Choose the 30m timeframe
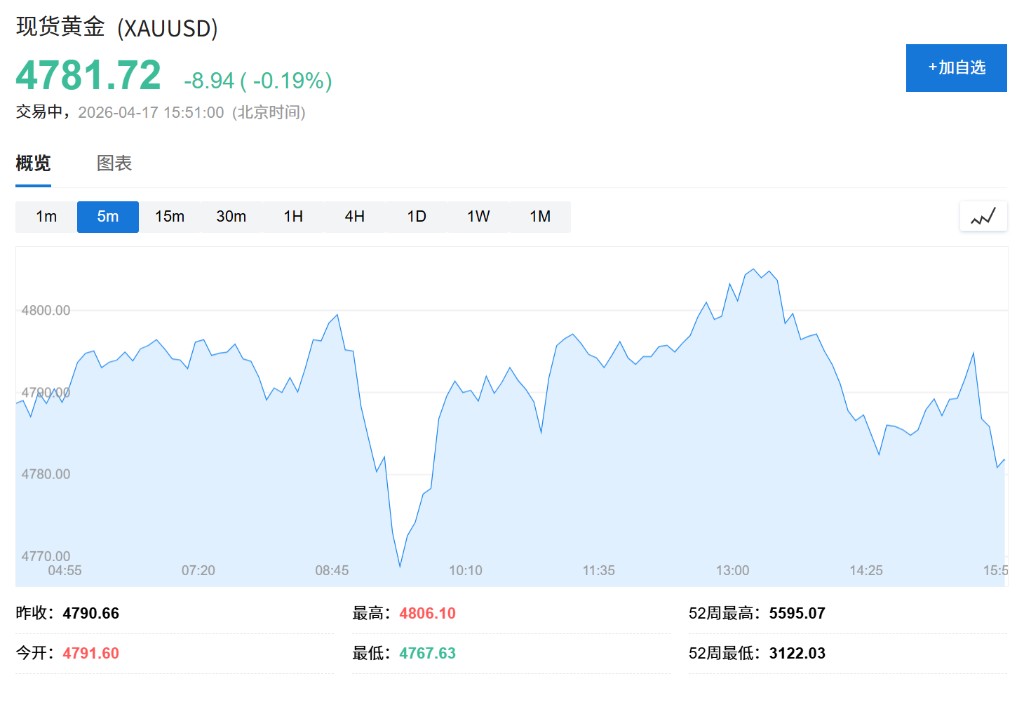The width and height of the screenshot is (1024, 702). click(x=231, y=217)
